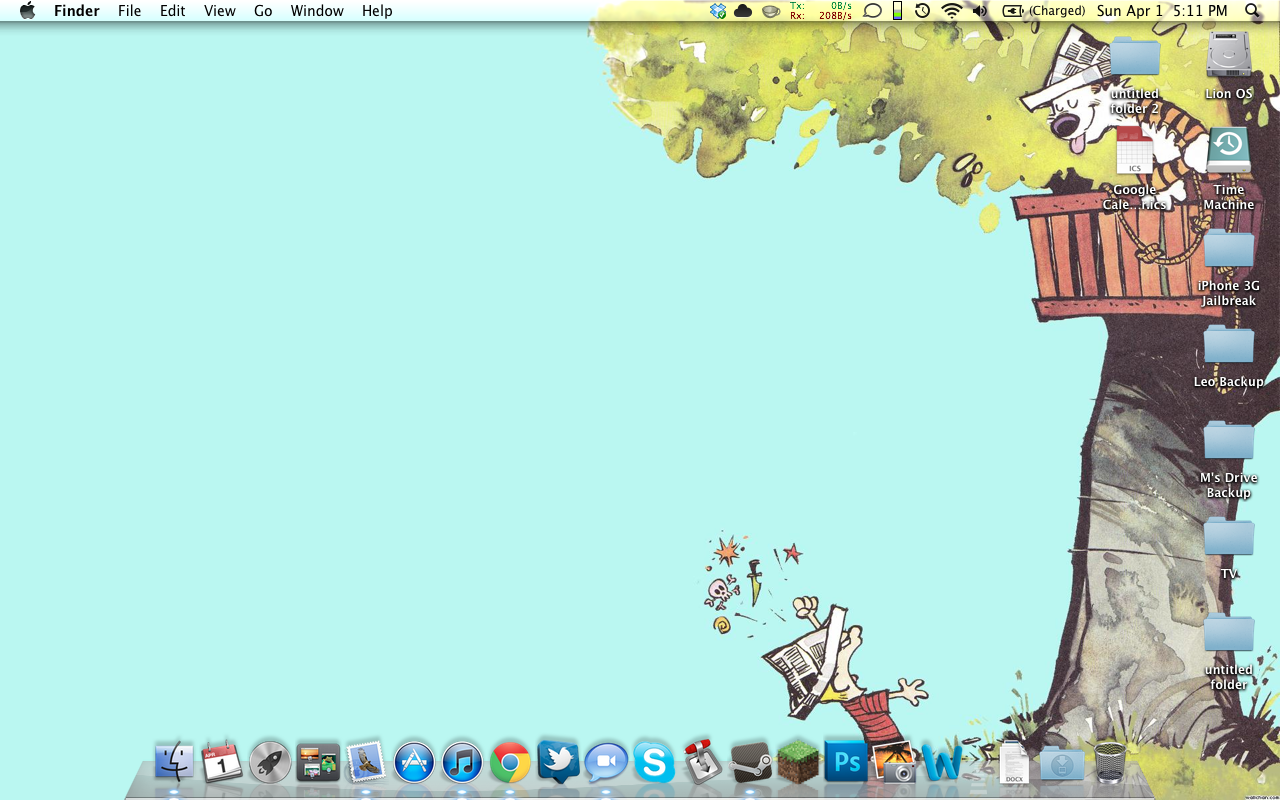Open Finder from the Dock
This screenshot has width=1280, height=800.
coord(174,762)
